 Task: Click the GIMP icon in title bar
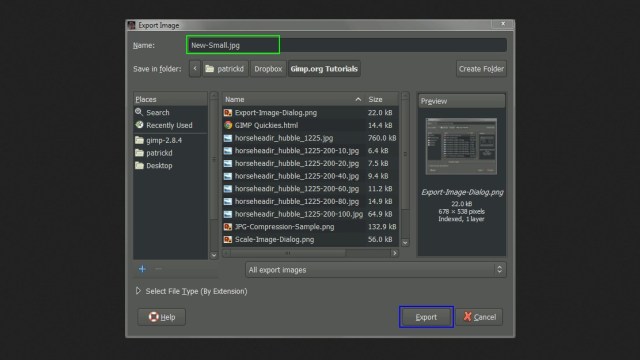pyautogui.click(x=131, y=25)
